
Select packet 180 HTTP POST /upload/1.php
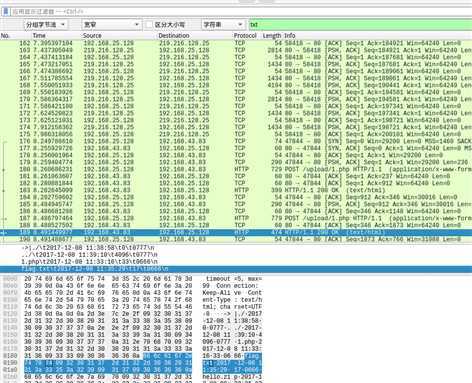coord(236,169)
